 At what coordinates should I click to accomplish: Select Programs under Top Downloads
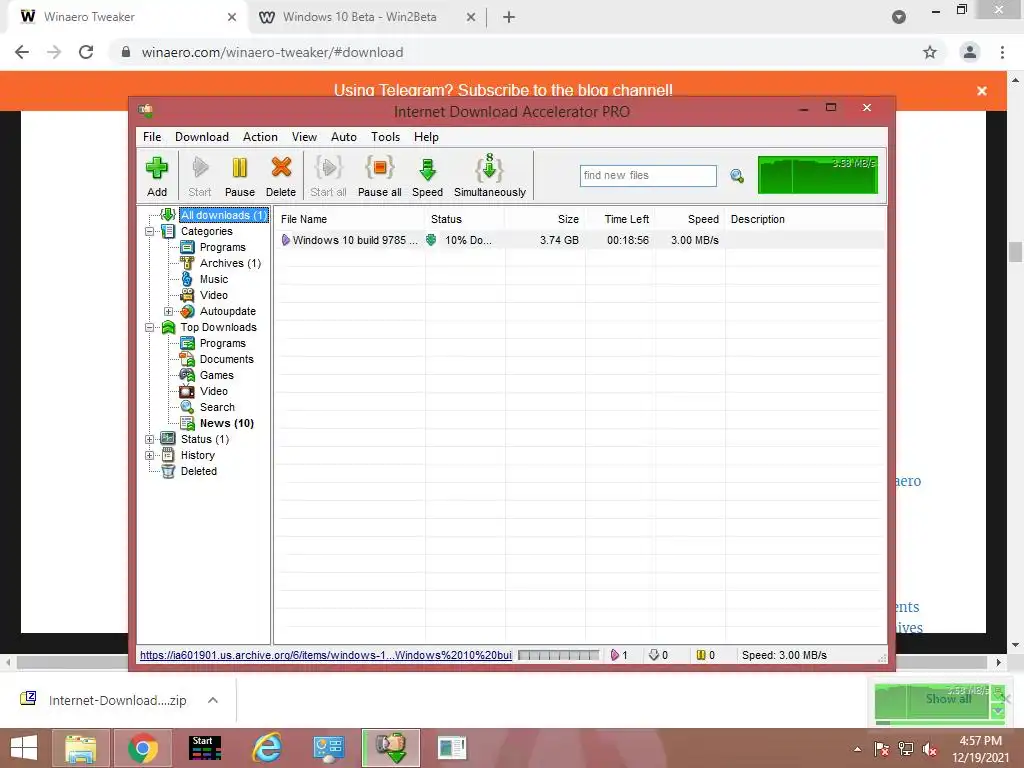222,344
